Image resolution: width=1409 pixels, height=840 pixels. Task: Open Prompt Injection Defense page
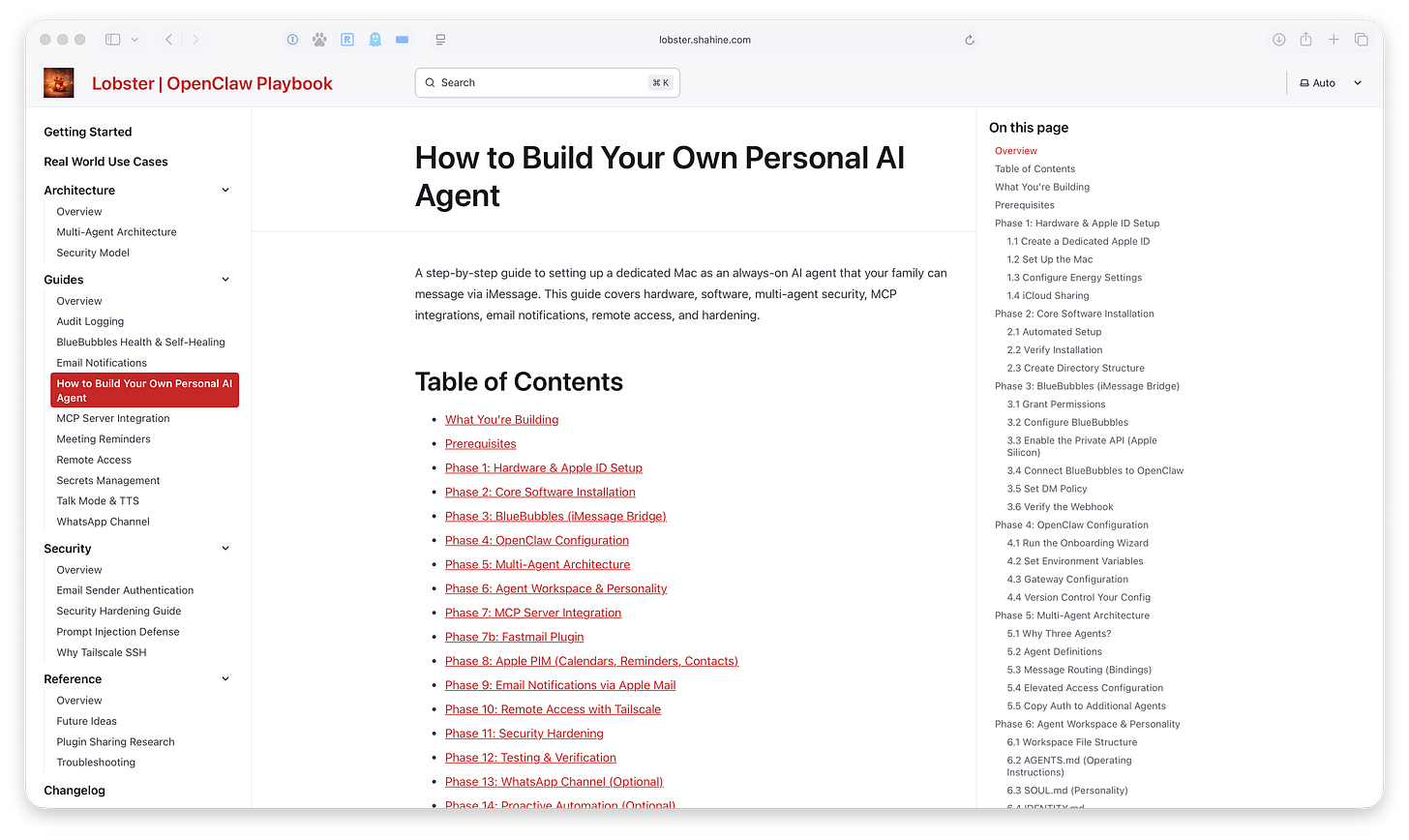click(118, 632)
